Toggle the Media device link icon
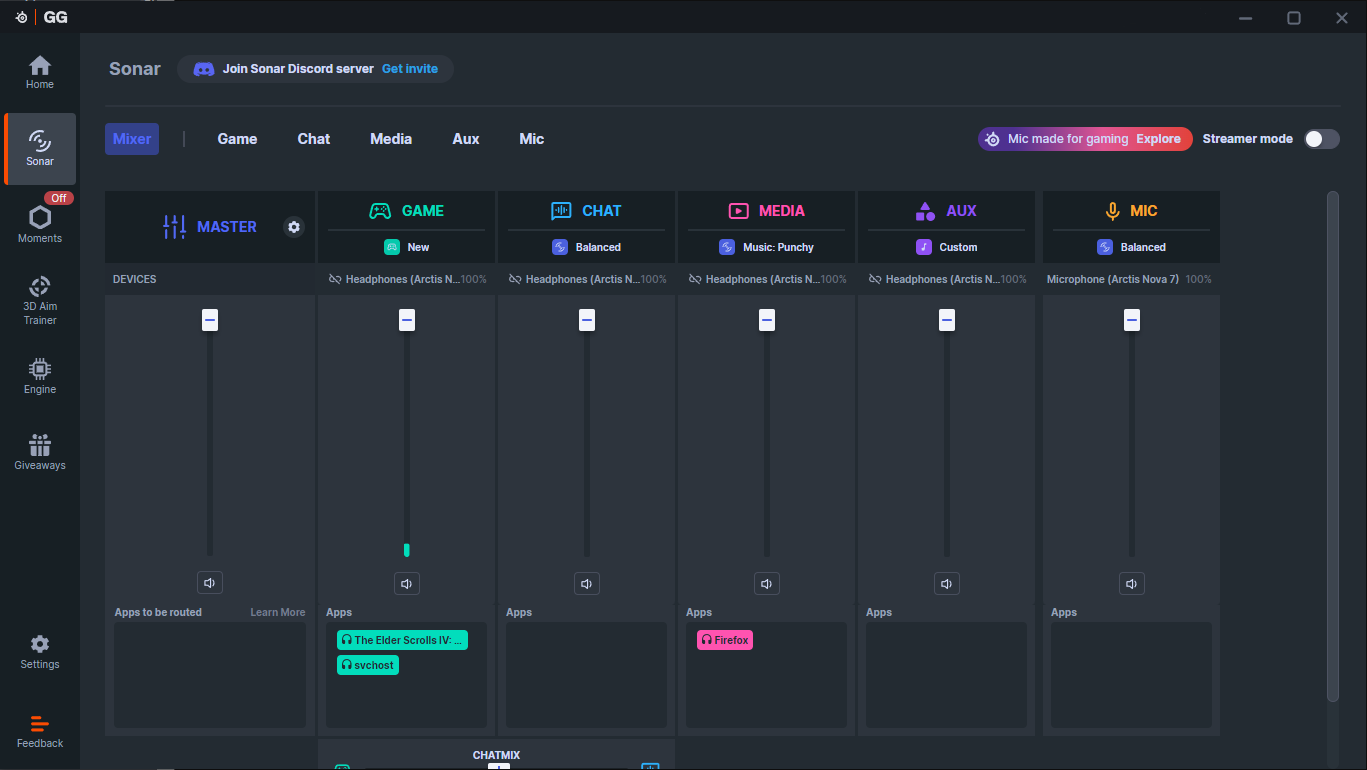1367x770 pixels. coord(695,279)
